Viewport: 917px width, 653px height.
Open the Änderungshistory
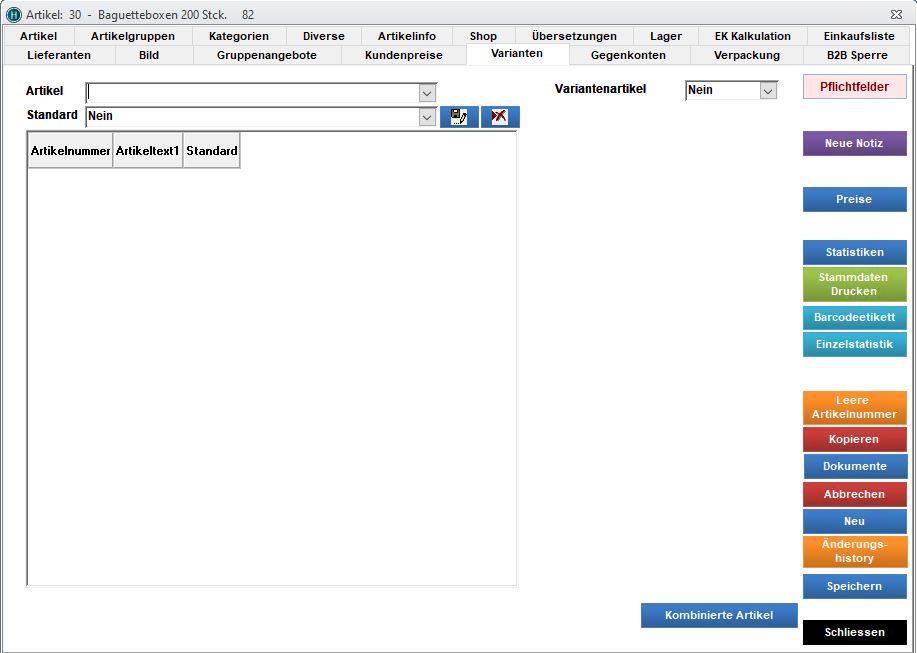(854, 551)
